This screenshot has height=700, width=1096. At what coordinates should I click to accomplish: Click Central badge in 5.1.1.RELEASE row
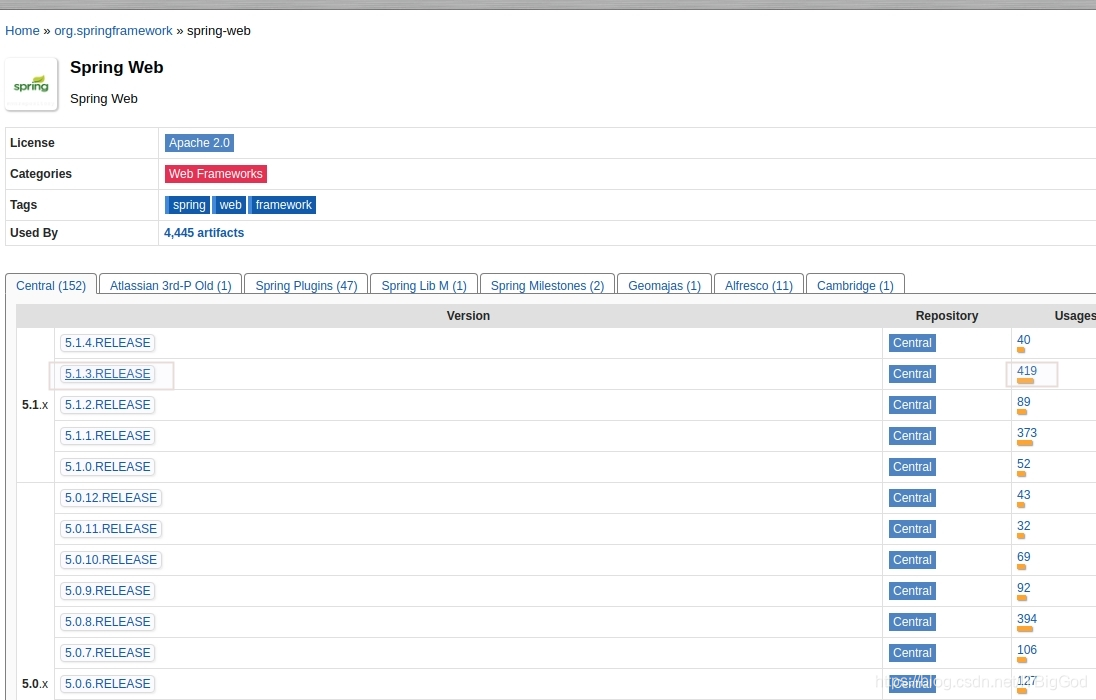tap(912, 436)
